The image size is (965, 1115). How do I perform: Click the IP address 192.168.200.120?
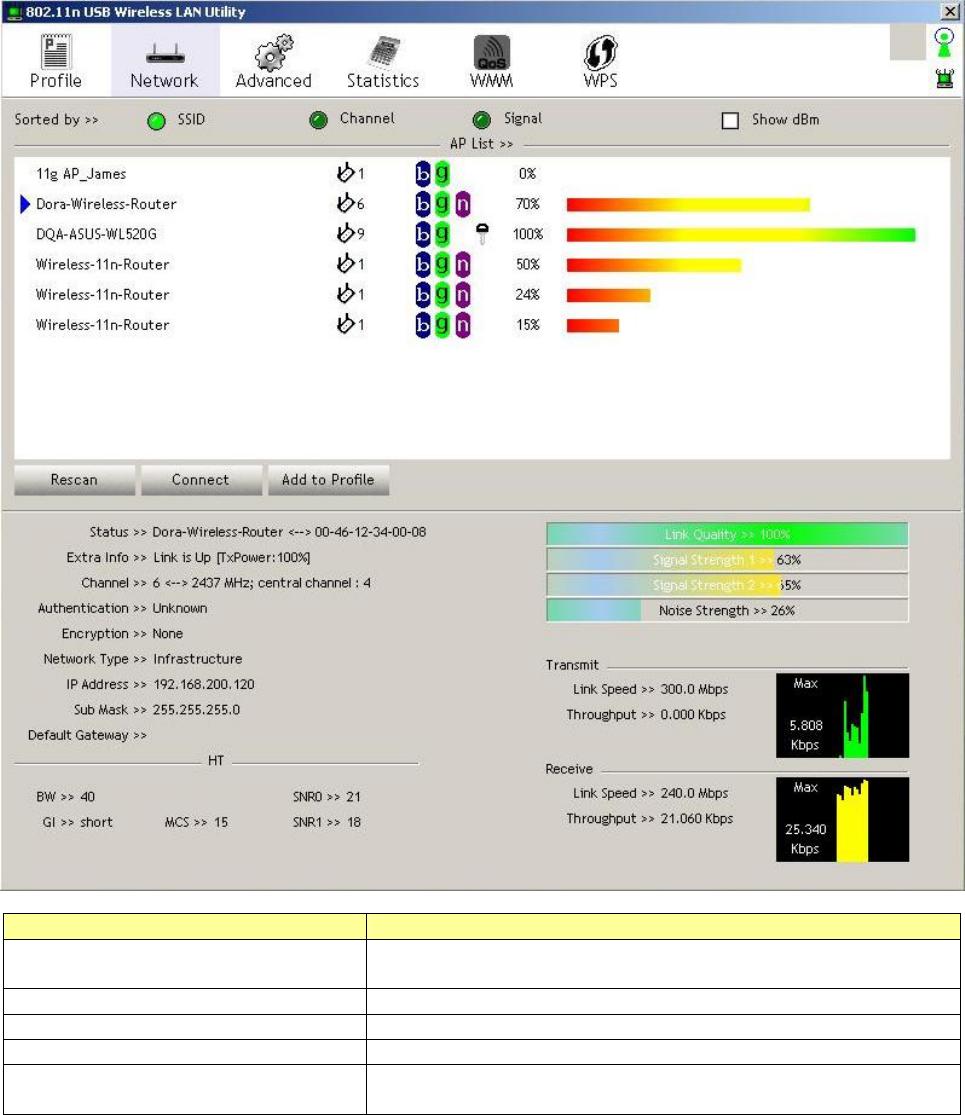(203, 684)
